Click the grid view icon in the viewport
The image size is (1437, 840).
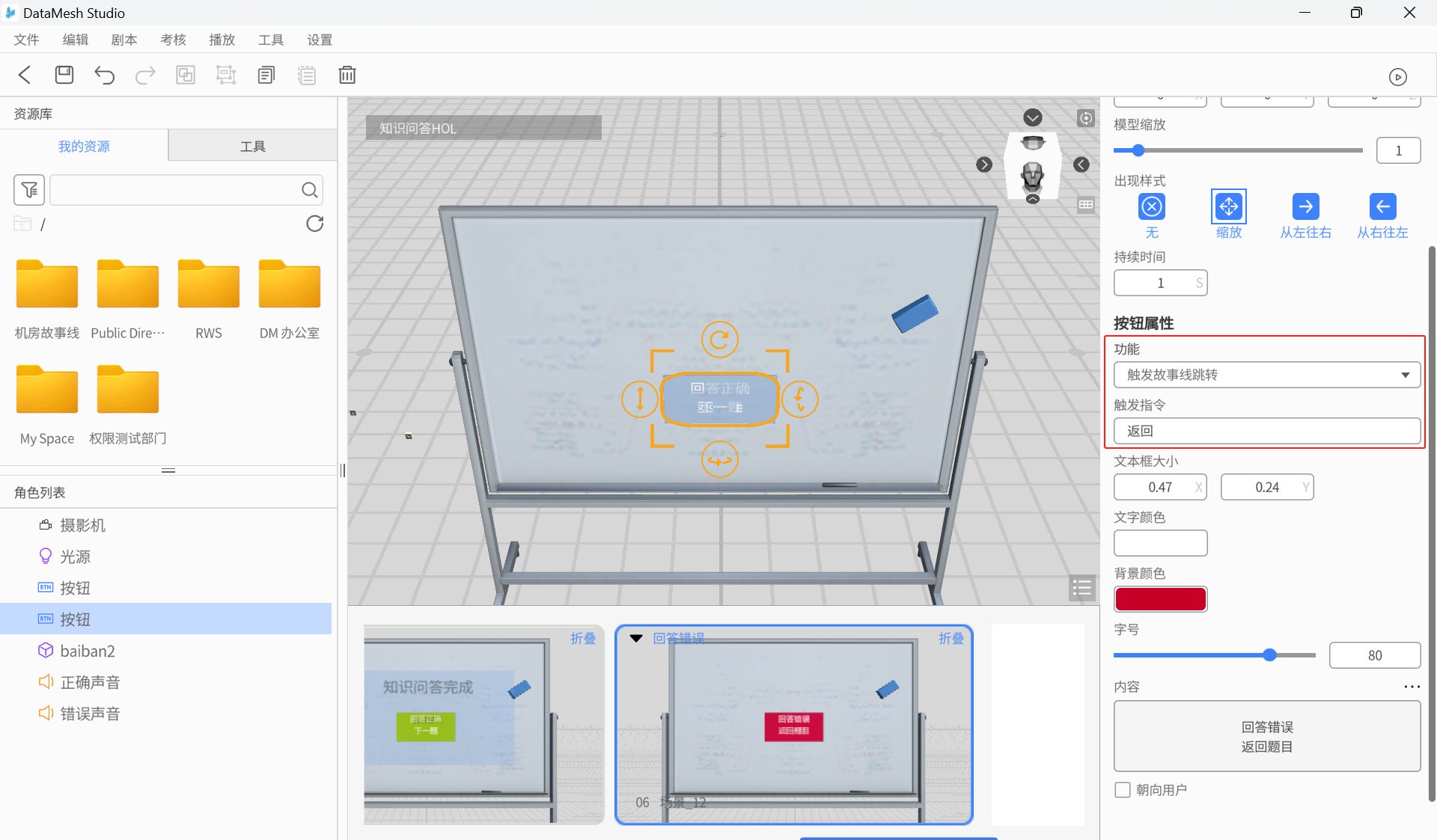(x=1086, y=205)
